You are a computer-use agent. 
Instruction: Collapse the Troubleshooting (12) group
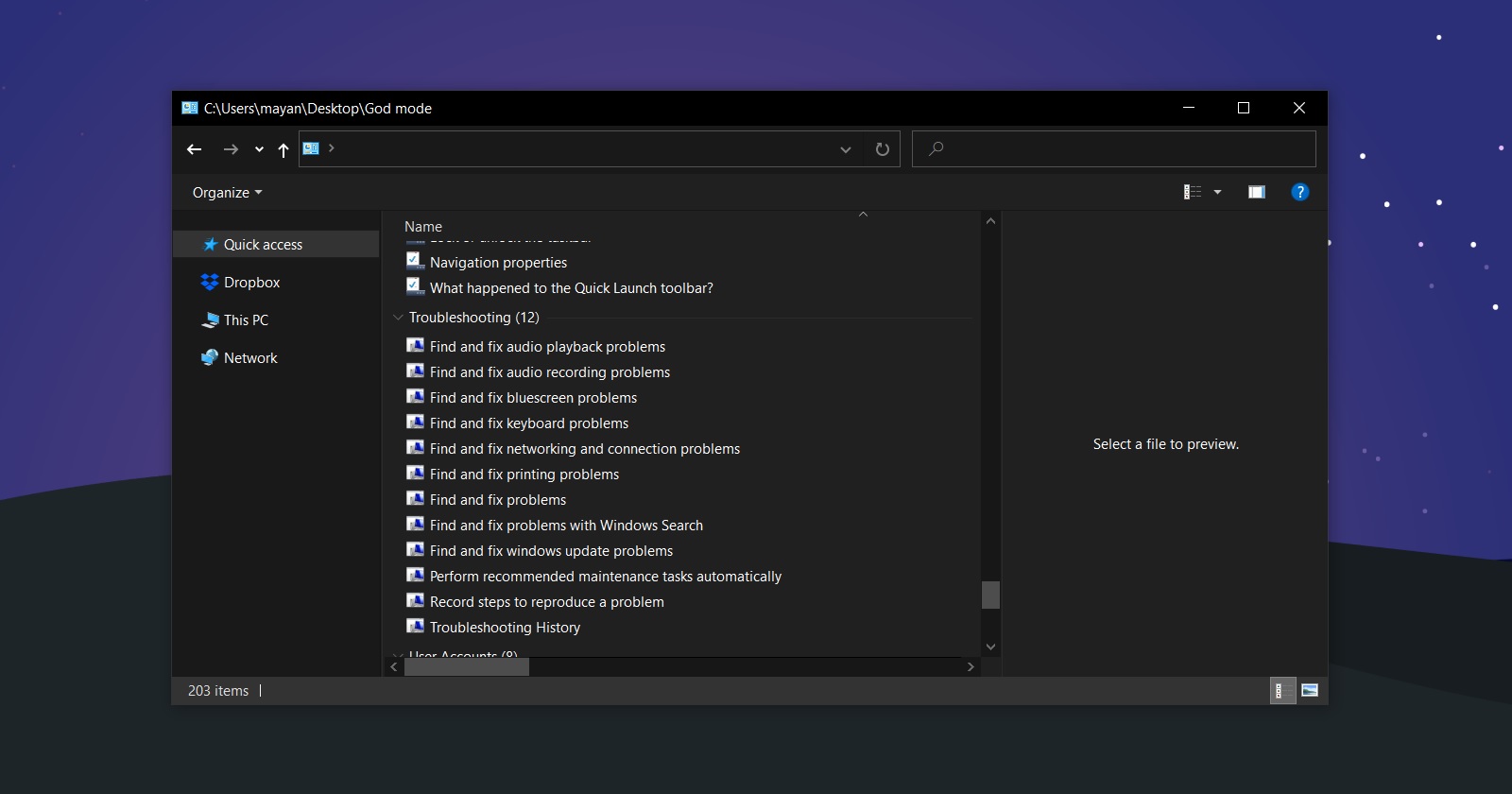[x=398, y=318]
